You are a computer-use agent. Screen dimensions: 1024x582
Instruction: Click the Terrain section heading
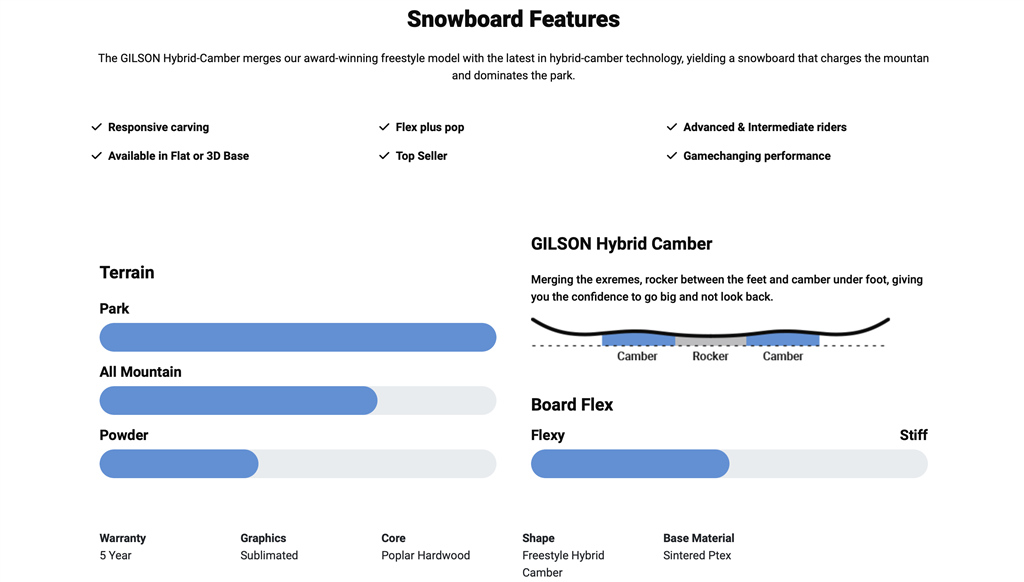[x=127, y=272]
